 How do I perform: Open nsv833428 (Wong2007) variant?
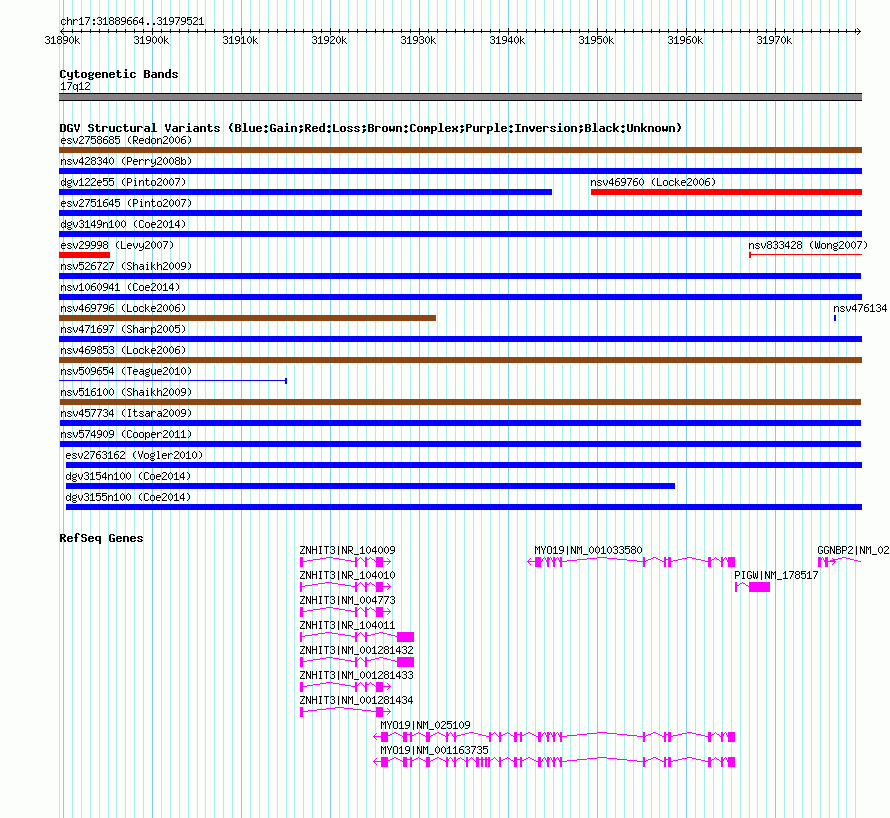(x=805, y=255)
